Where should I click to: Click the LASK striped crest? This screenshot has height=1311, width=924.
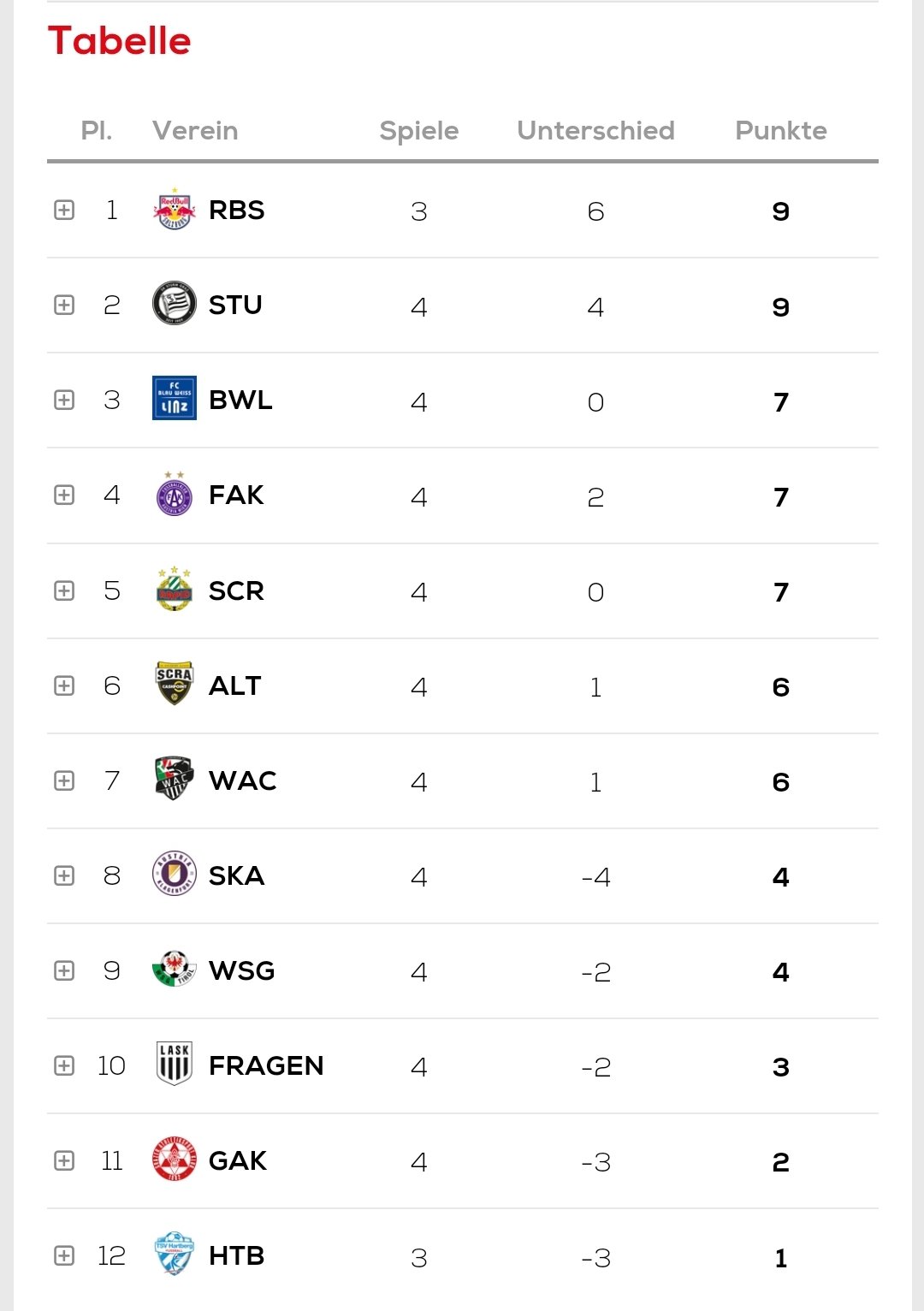pyautogui.click(x=175, y=1064)
